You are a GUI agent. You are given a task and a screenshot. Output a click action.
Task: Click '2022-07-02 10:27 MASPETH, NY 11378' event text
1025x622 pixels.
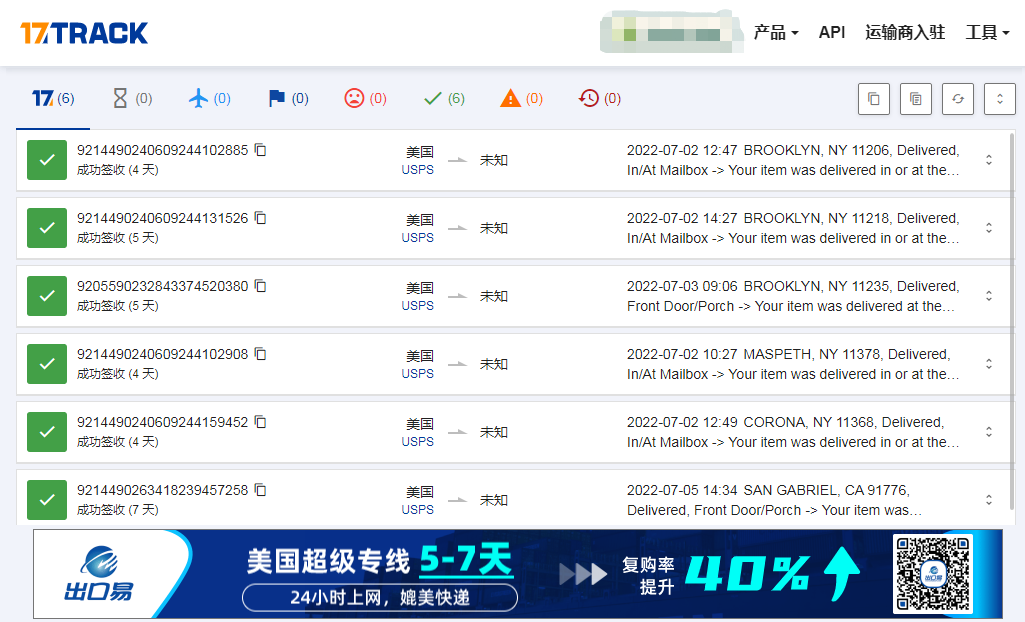[x=754, y=354]
